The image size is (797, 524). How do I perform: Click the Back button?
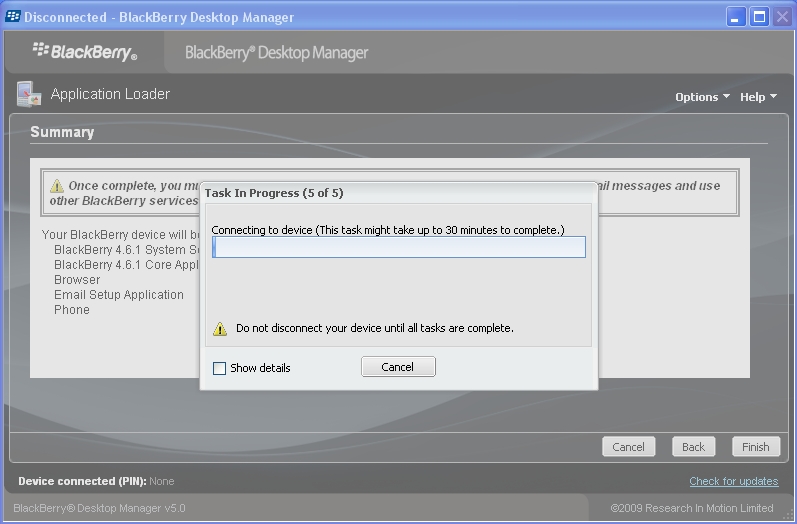(x=693, y=447)
